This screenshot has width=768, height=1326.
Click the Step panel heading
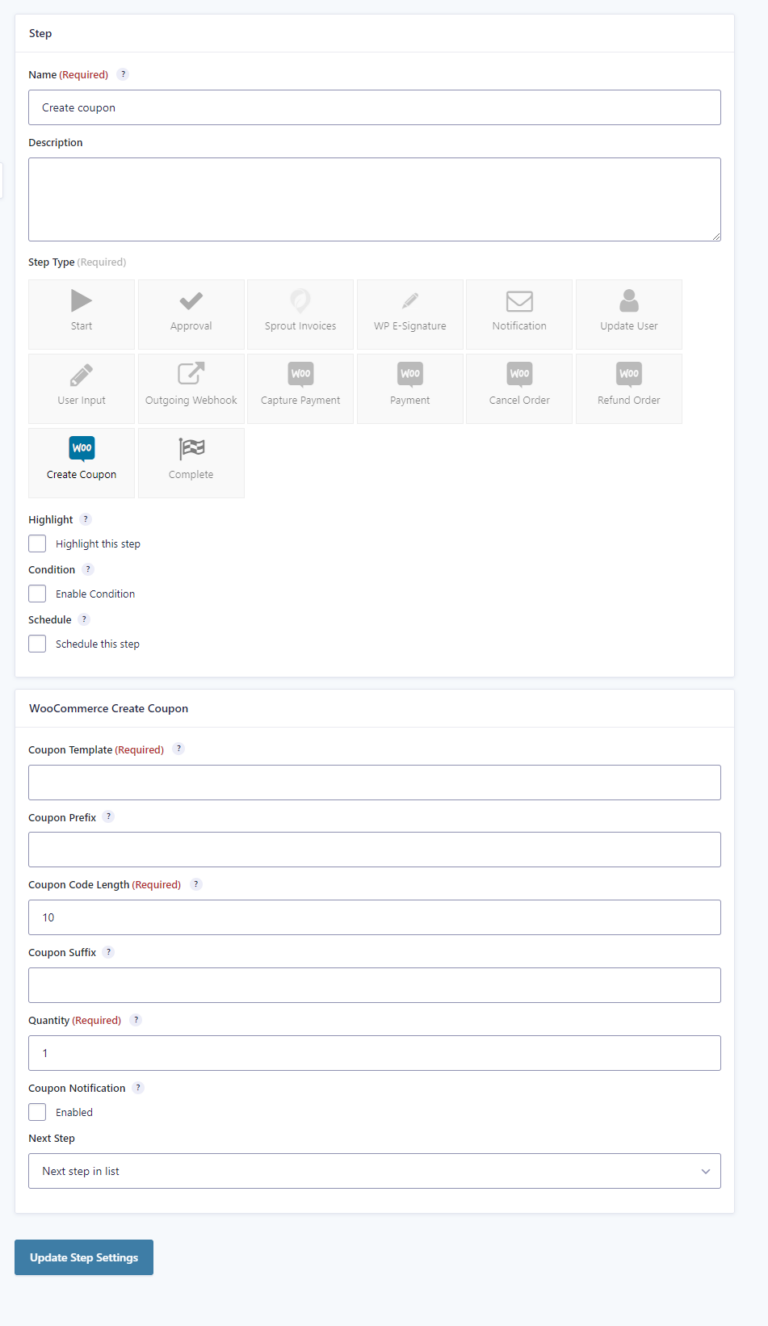tap(40, 33)
